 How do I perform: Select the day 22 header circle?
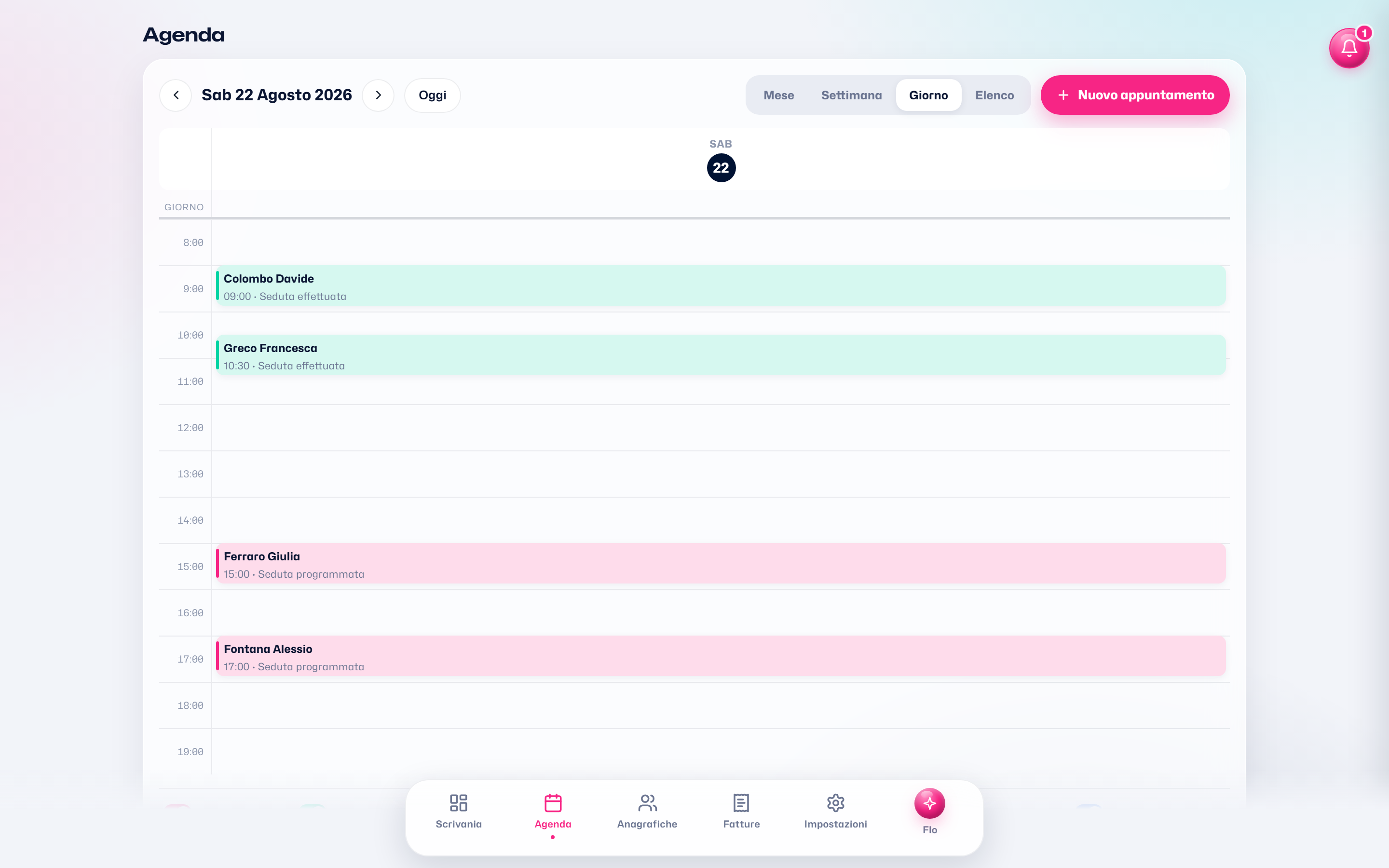pyautogui.click(x=721, y=168)
